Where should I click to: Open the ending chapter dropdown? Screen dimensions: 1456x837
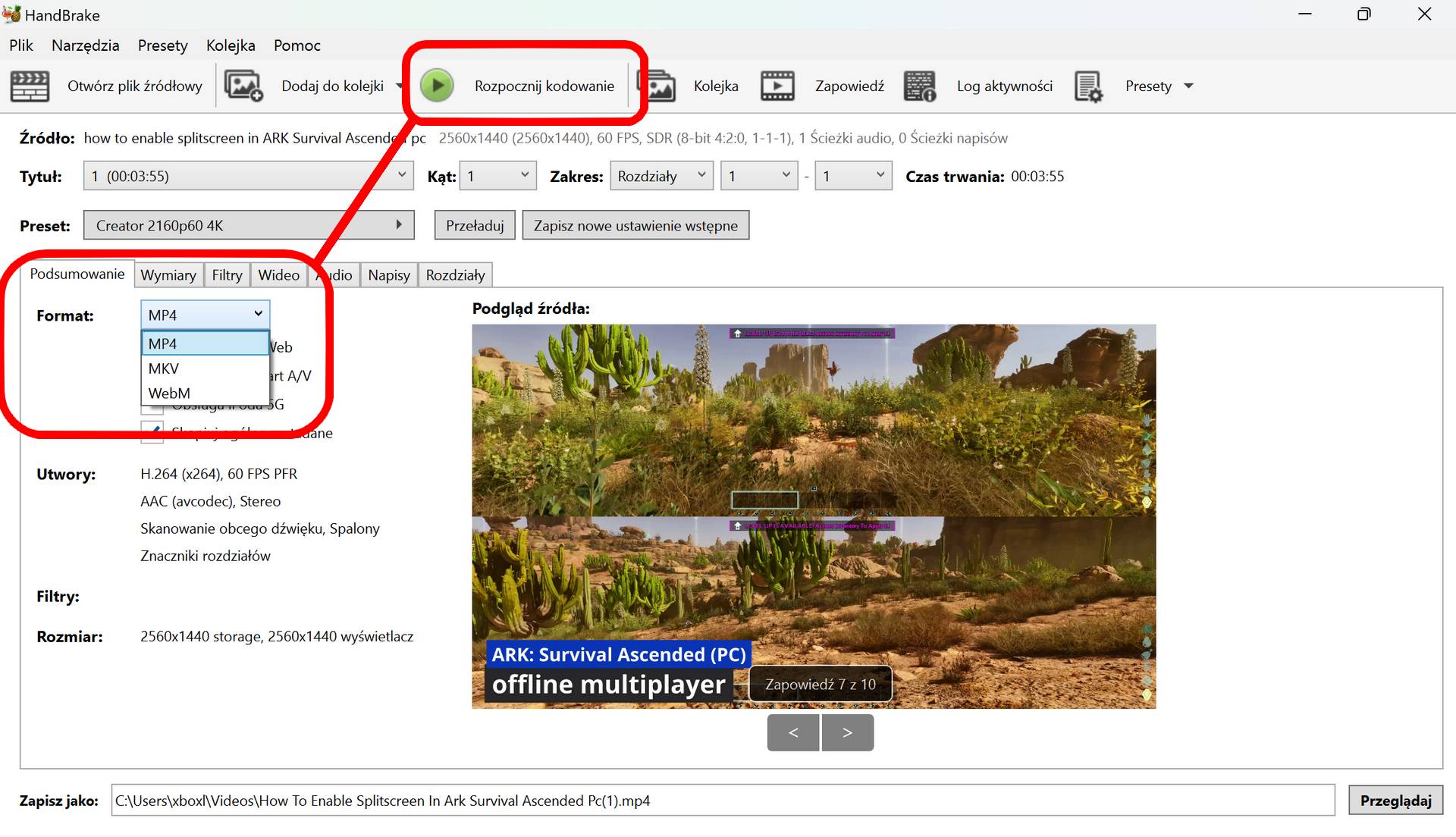coord(853,176)
